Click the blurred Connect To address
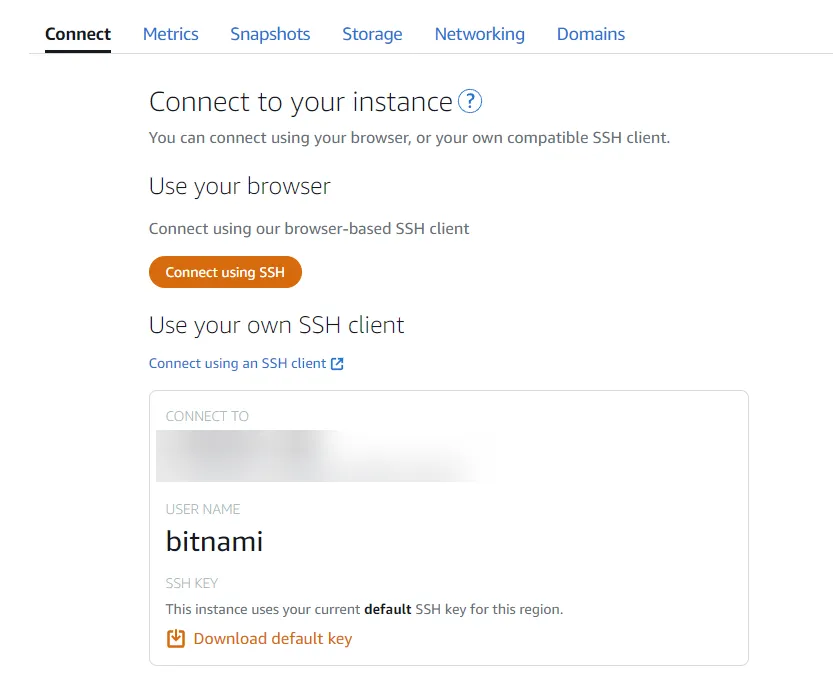Viewport: 833px width, 681px height. 320,456
